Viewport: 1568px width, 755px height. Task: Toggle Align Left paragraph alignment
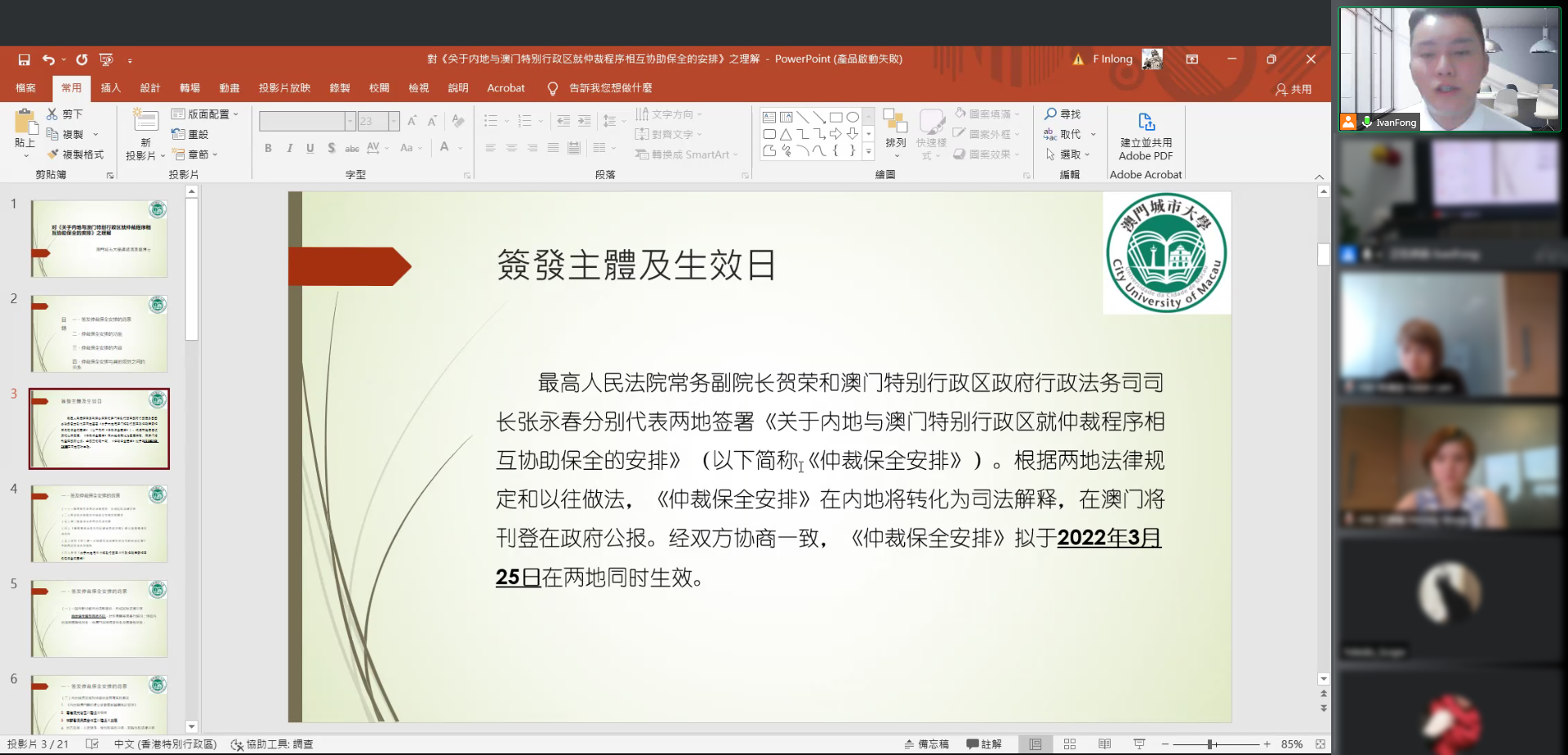tap(490, 148)
